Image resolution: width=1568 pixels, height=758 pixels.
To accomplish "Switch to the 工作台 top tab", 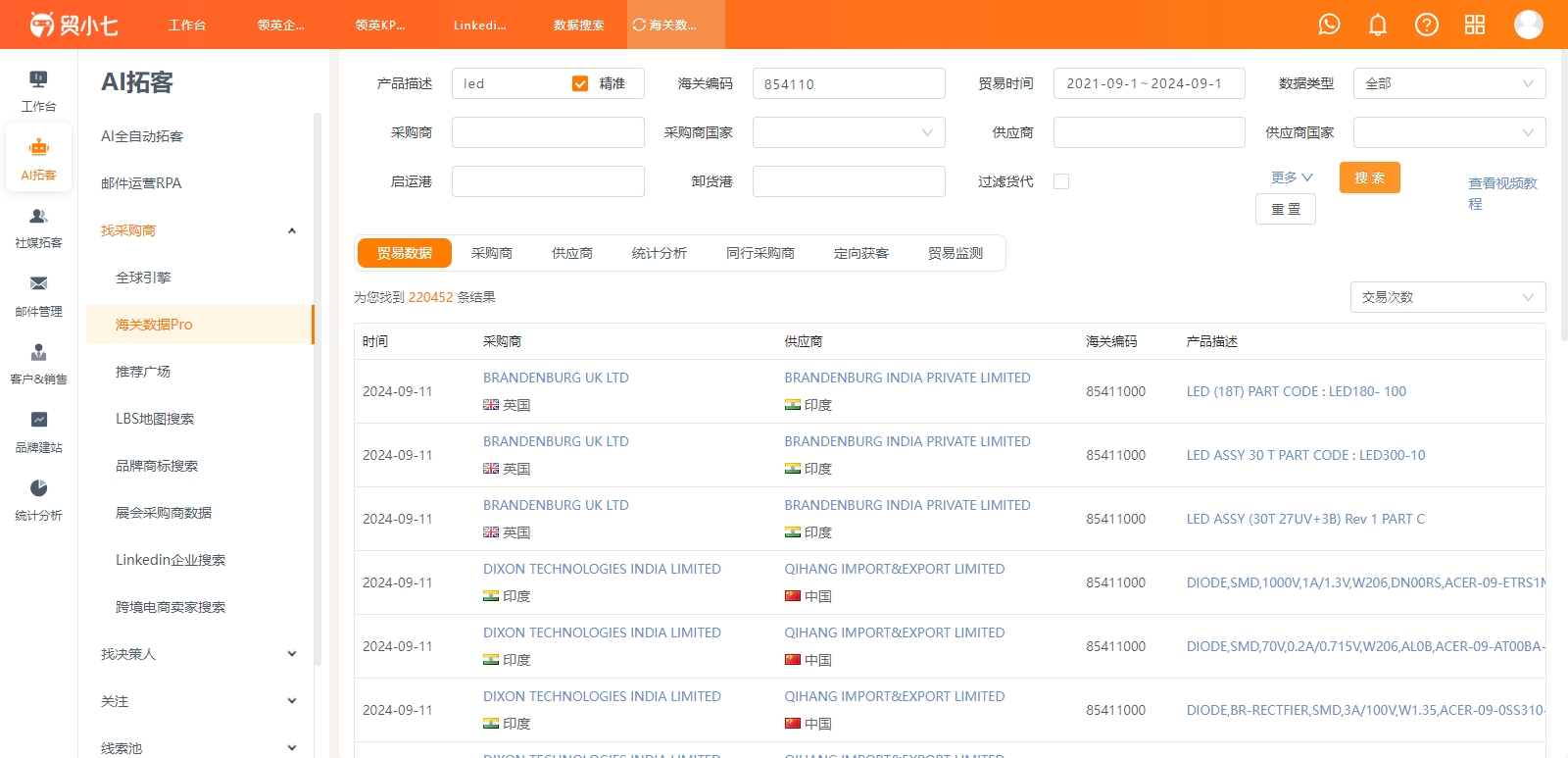I will pyautogui.click(x=186, y=25).
